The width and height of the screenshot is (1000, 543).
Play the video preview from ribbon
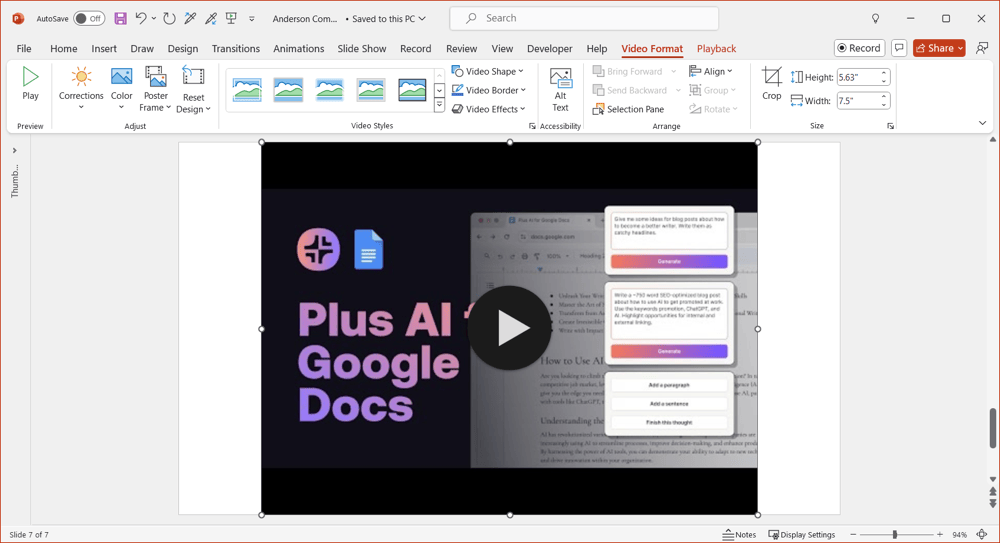(30, 84)
